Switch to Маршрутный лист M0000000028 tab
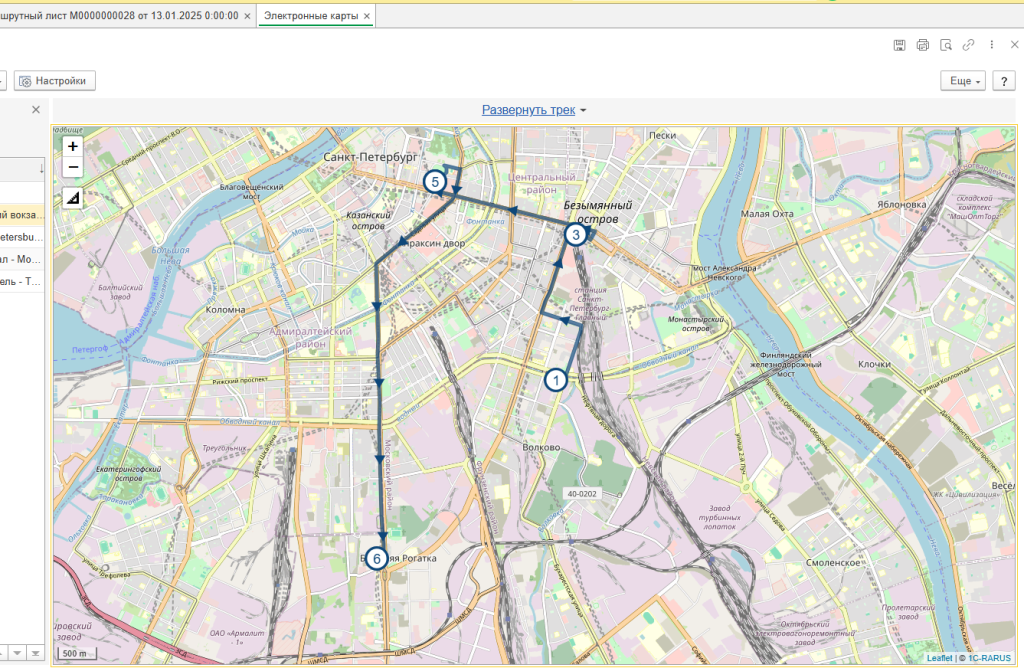The width and height of the screenshot is (1024, 668). click(123, 16)
